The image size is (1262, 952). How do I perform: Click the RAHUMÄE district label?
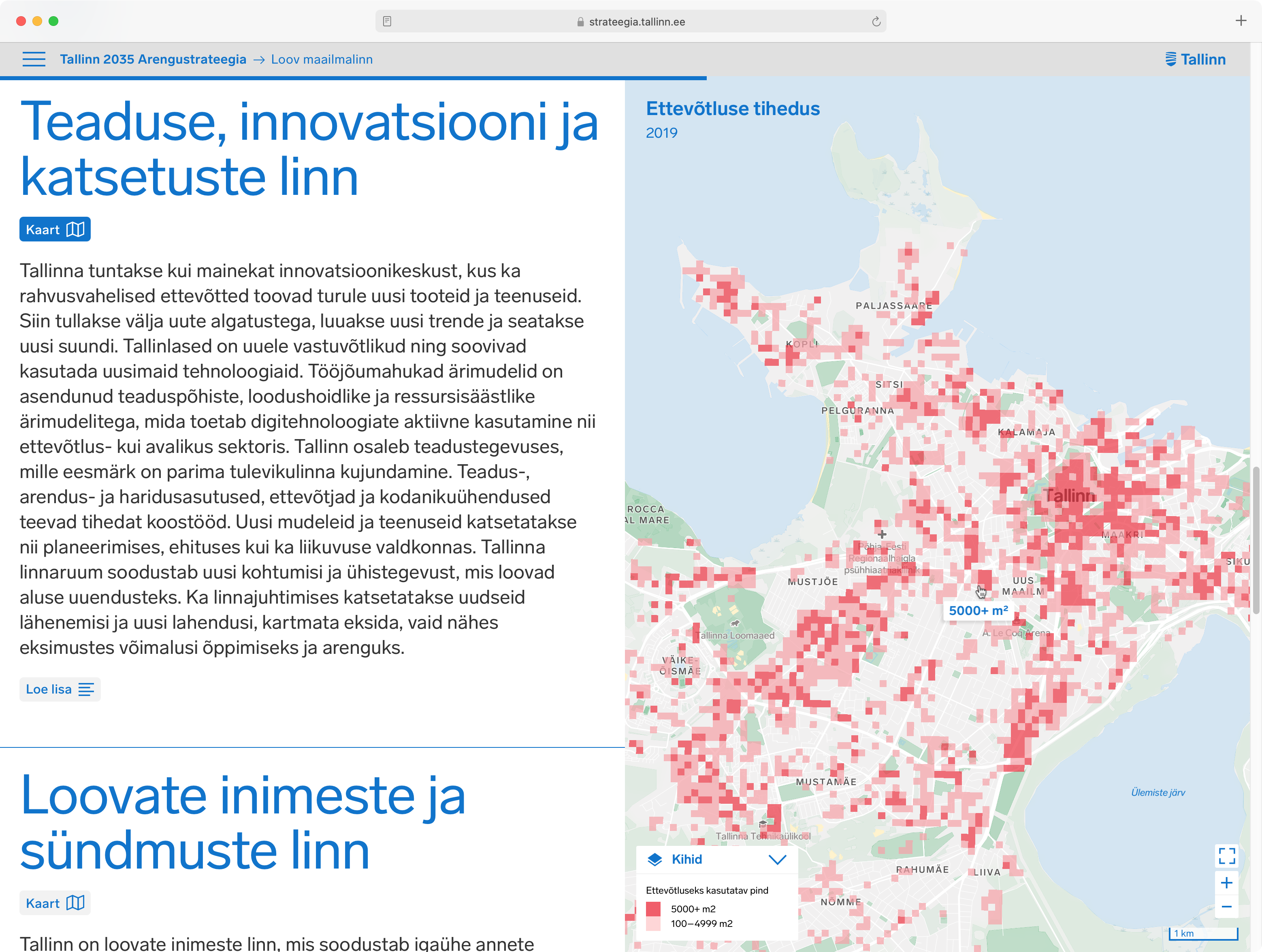point(922,869)
